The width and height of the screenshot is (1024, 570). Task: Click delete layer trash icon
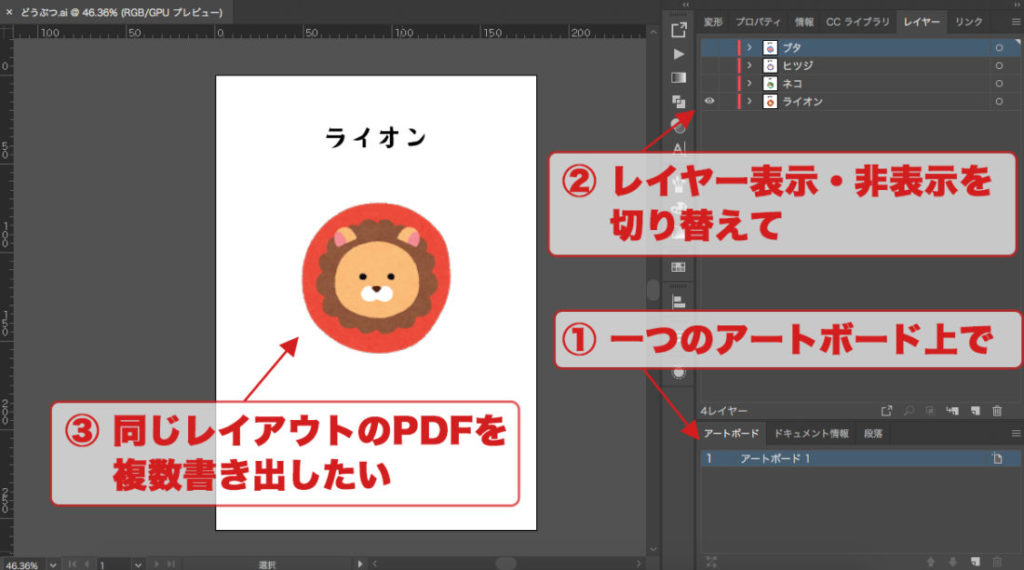pos(997,410)
